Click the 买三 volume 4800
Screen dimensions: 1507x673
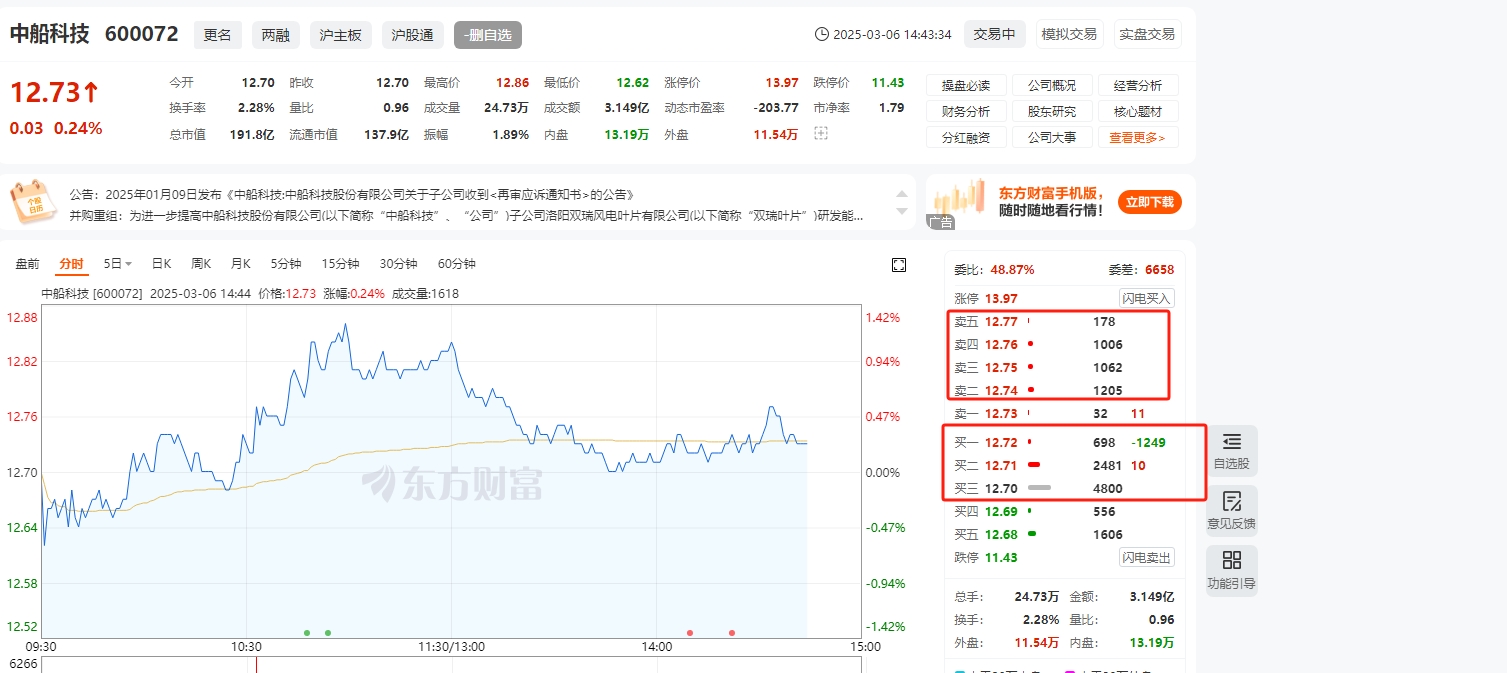pyautogui.click(x=1108, y=489)
